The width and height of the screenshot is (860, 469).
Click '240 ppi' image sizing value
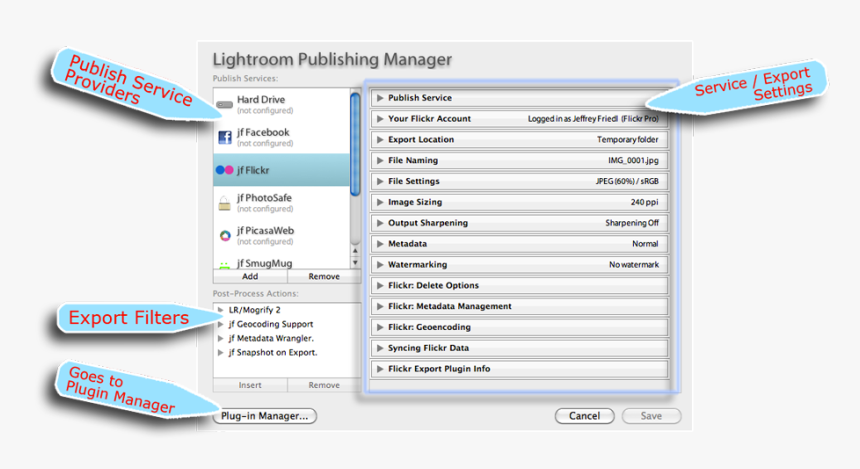(644, 202)
